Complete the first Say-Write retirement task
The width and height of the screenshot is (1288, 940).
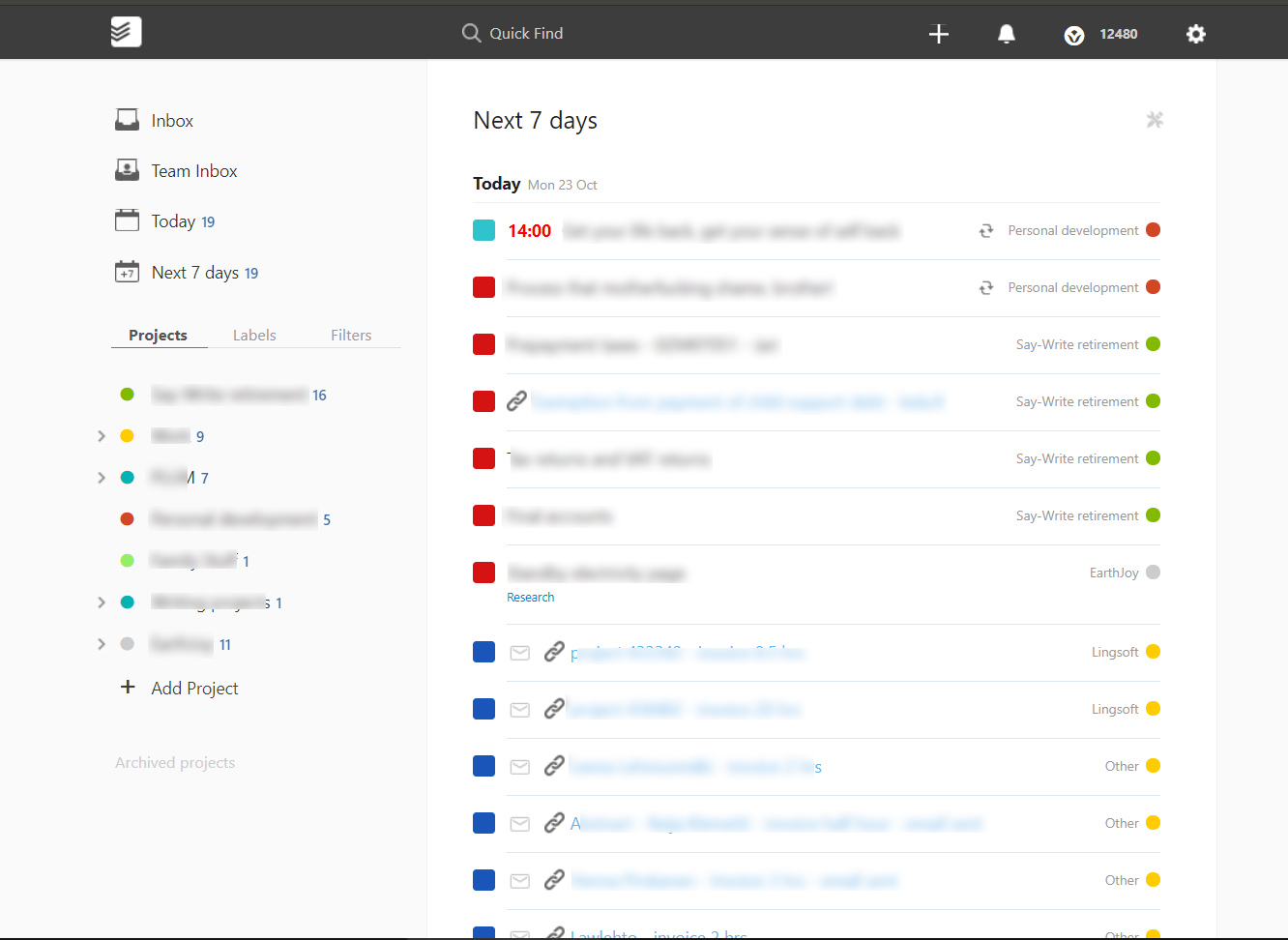(x=483, y=344)
